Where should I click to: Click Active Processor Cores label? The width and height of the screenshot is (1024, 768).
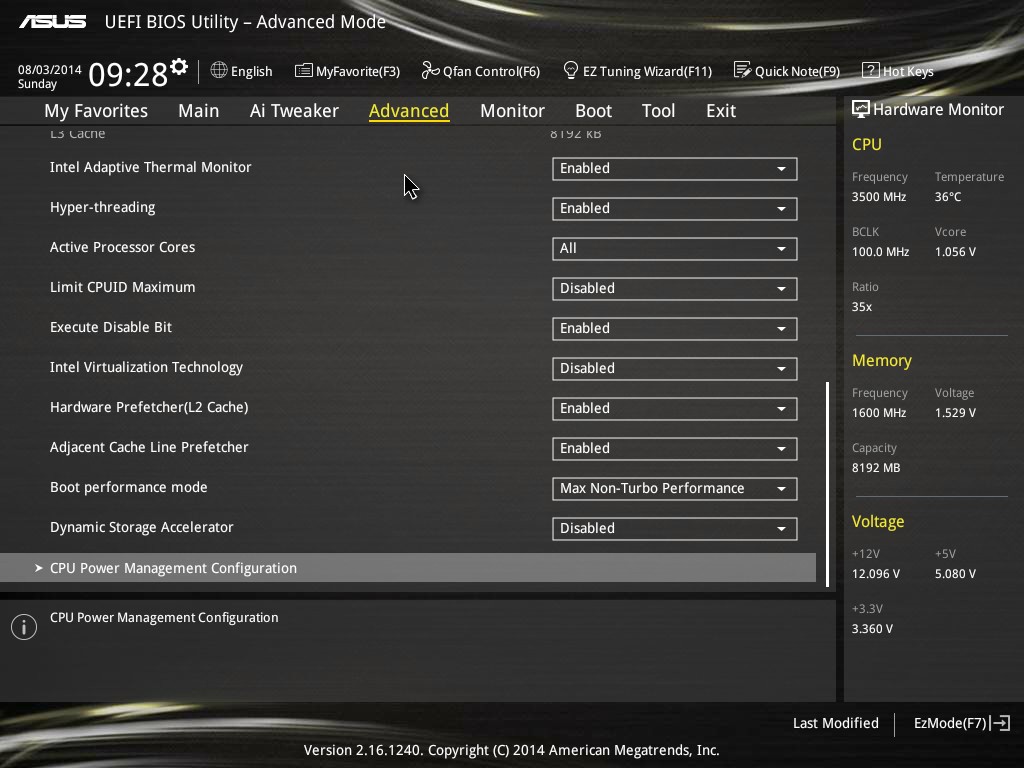tap(122, 248)
